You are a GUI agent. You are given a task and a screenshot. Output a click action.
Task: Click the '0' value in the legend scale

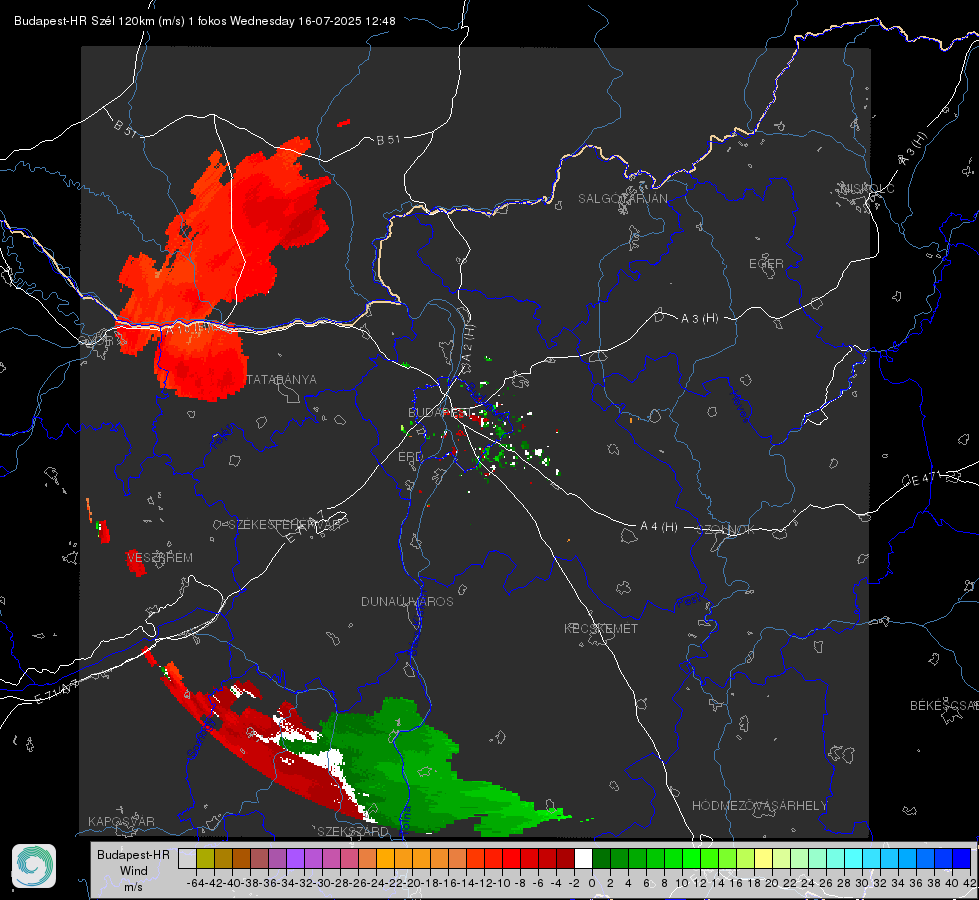(x=592, y=883)
